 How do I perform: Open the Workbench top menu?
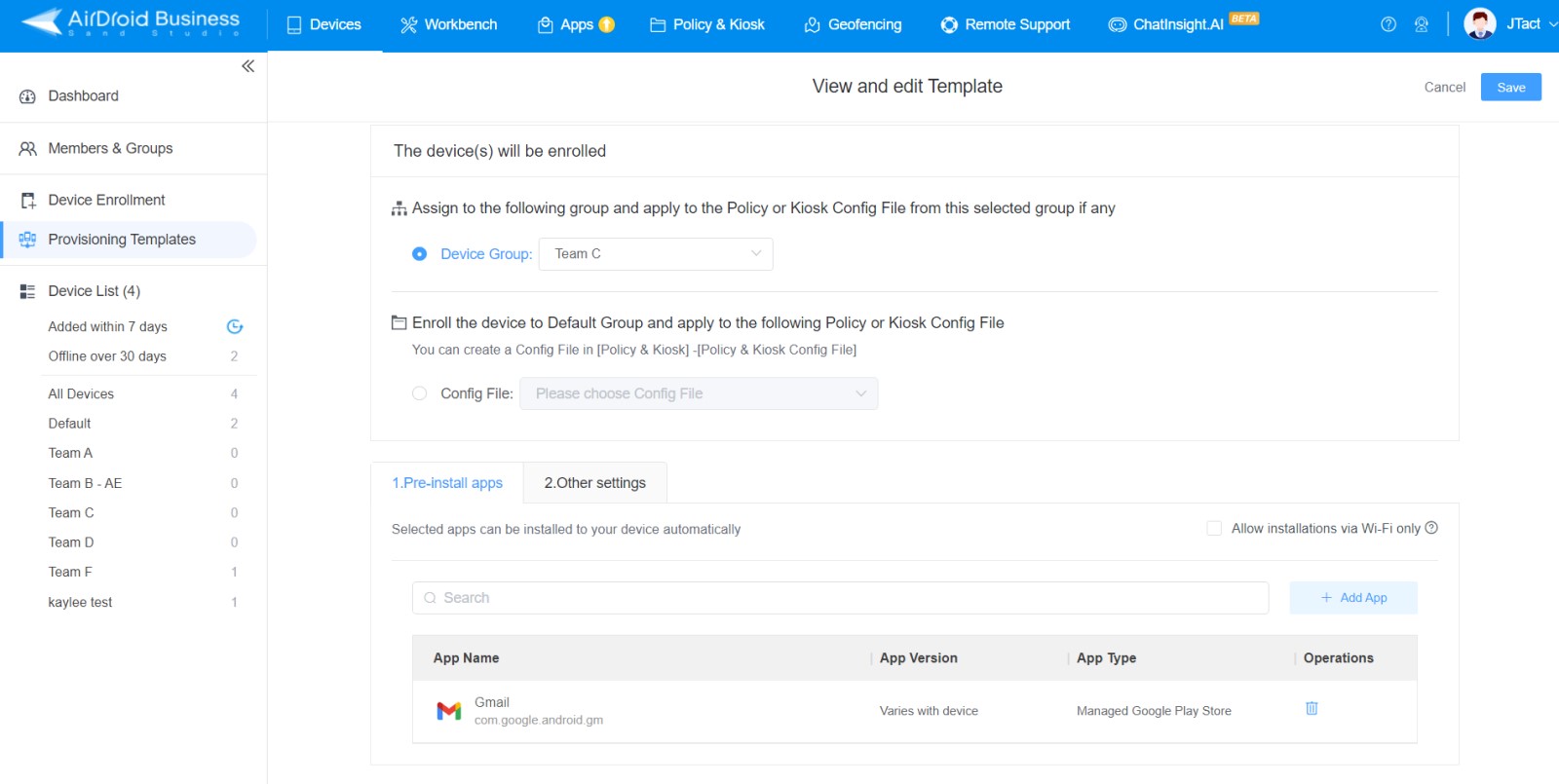449,24
